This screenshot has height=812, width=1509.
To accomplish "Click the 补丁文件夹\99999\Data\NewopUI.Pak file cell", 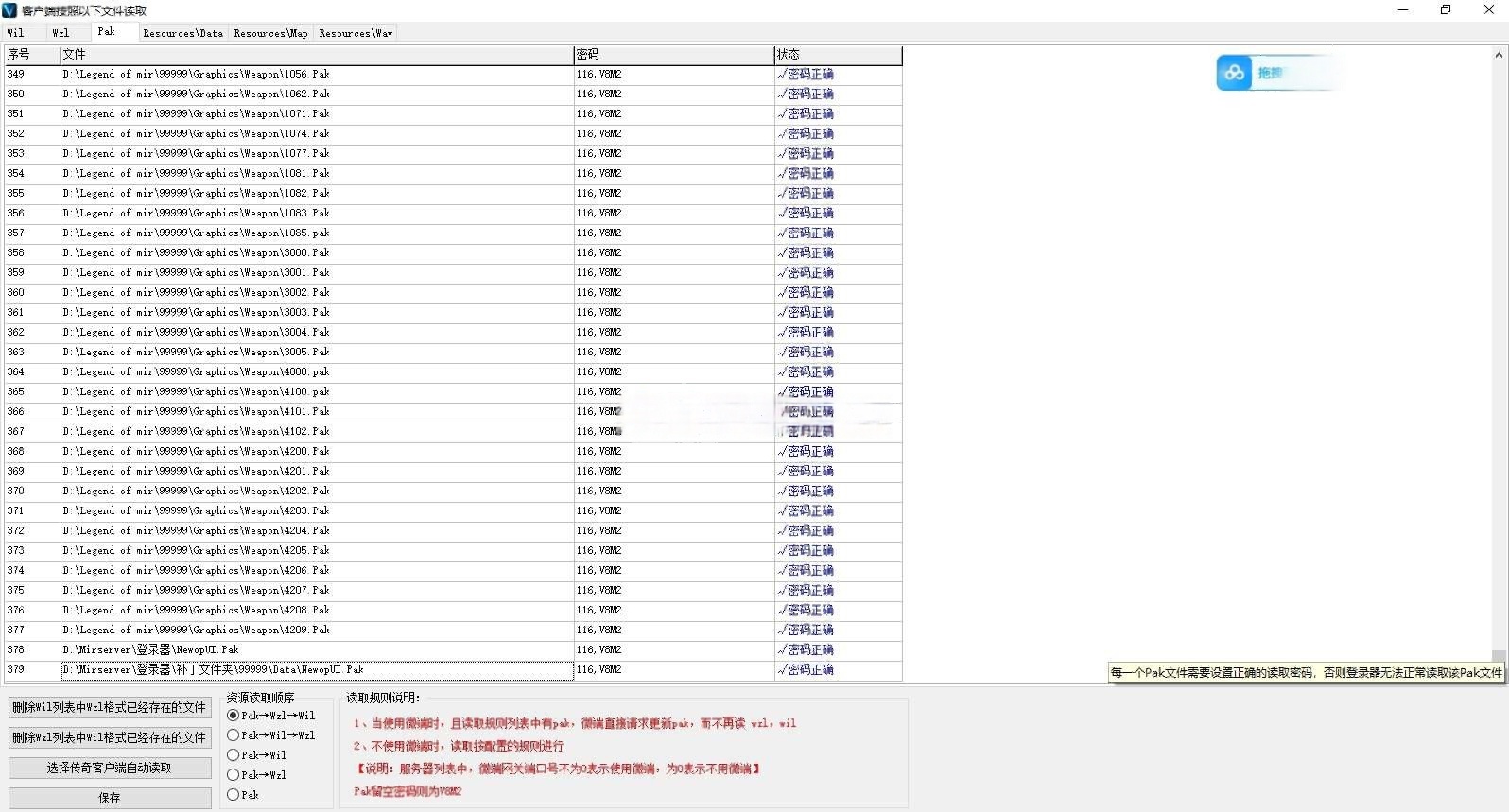I will click(x=317, y=669).
